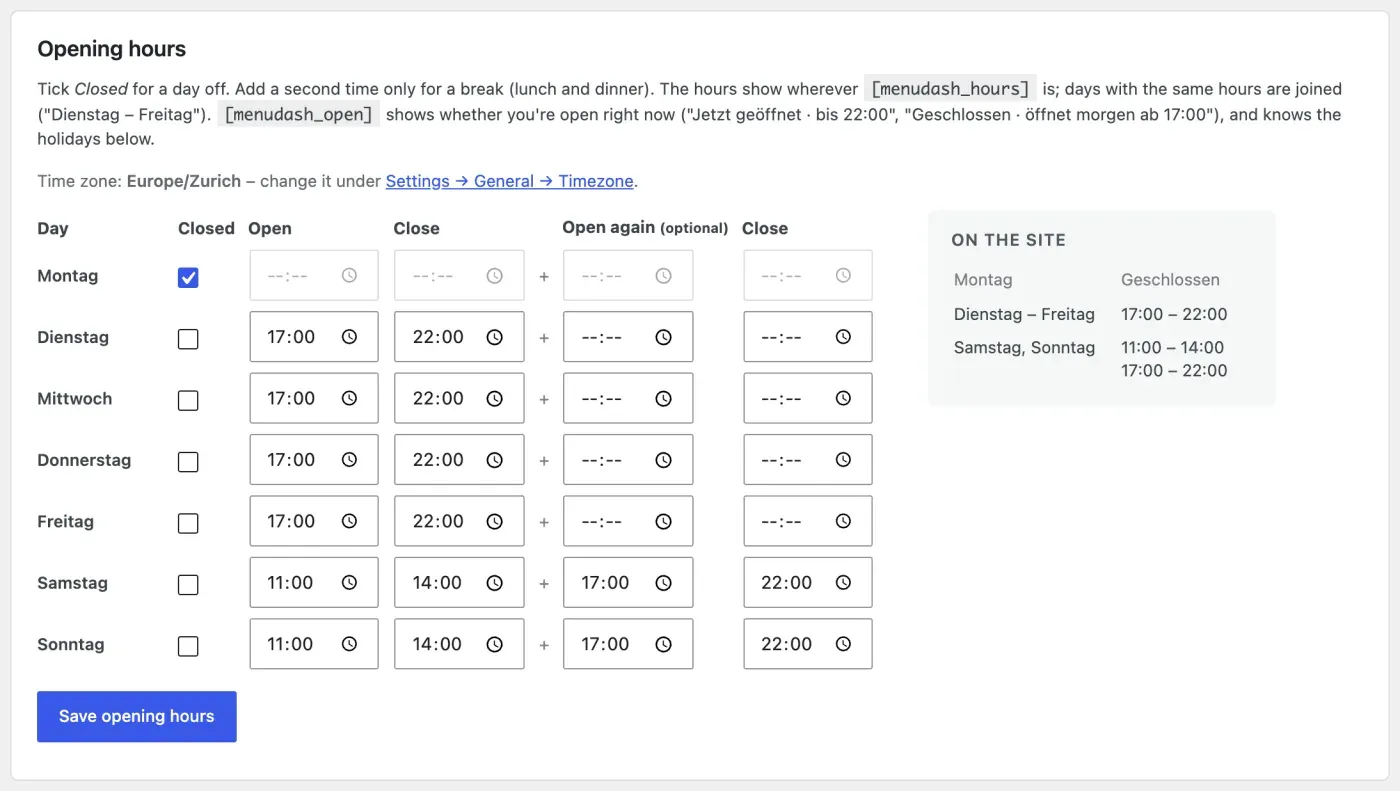Open the clock picker in Samstag's 11:00 Open field

pyautogui.click(x=349, y=582)
